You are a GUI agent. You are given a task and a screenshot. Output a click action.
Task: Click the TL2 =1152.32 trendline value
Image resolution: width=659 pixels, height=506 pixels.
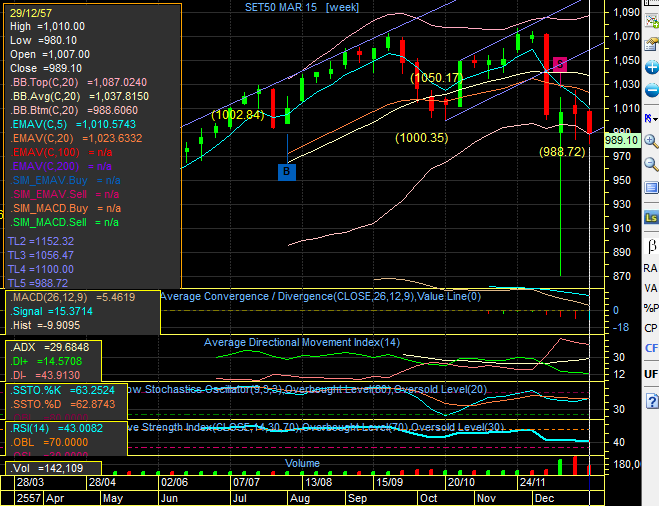tap(41, 241)
